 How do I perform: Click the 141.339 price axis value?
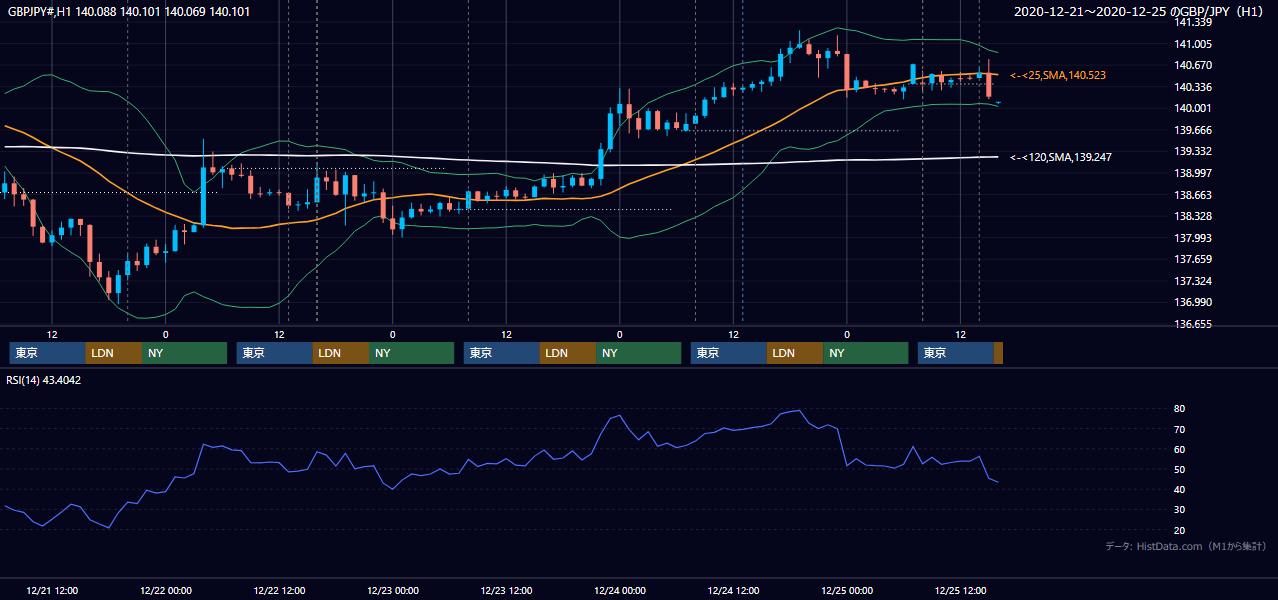coord(1195,22)
